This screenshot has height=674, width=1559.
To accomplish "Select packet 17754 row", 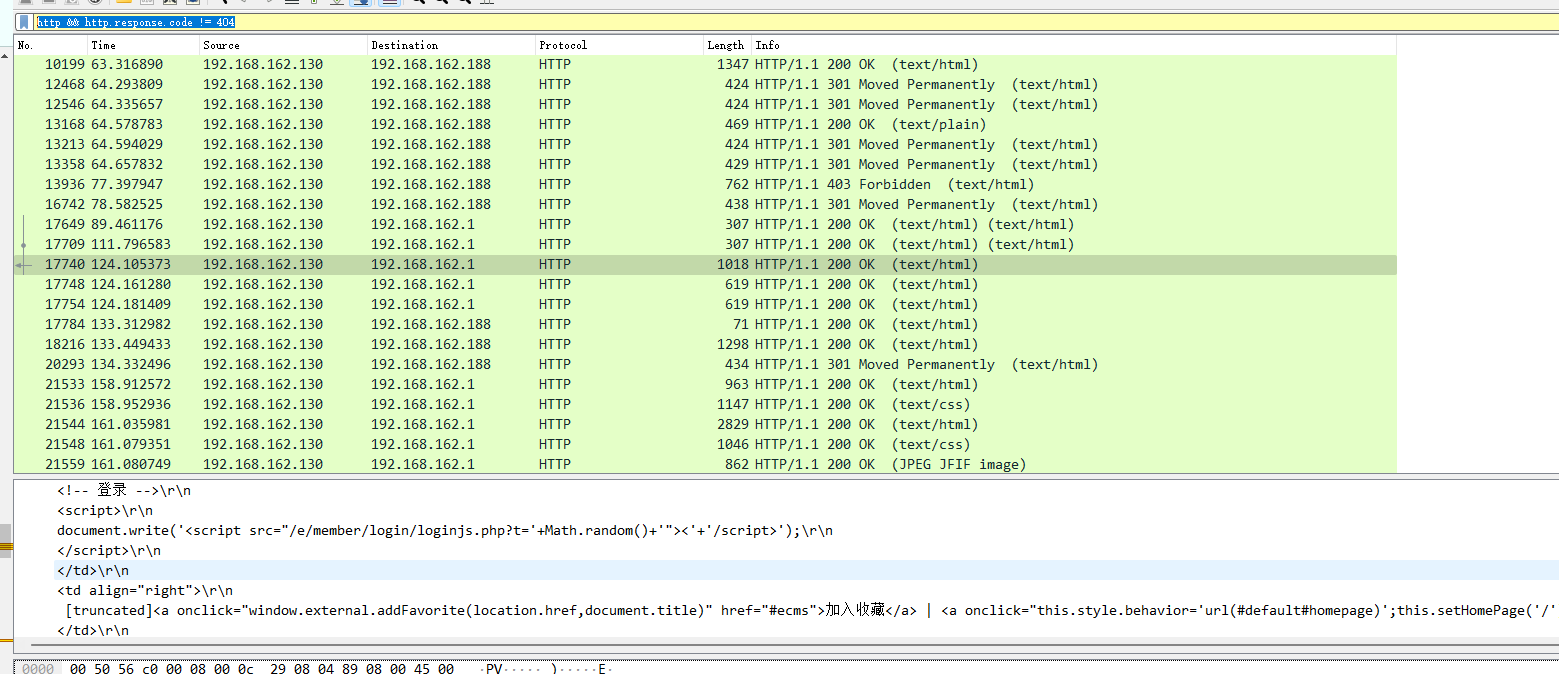I will point(705,304).
